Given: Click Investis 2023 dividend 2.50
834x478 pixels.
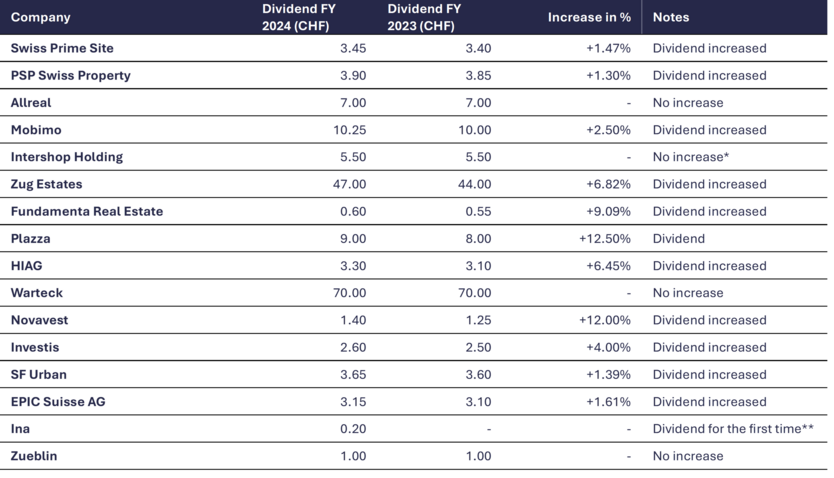Looking at the screenshot, I should click(x=478, y=347).
